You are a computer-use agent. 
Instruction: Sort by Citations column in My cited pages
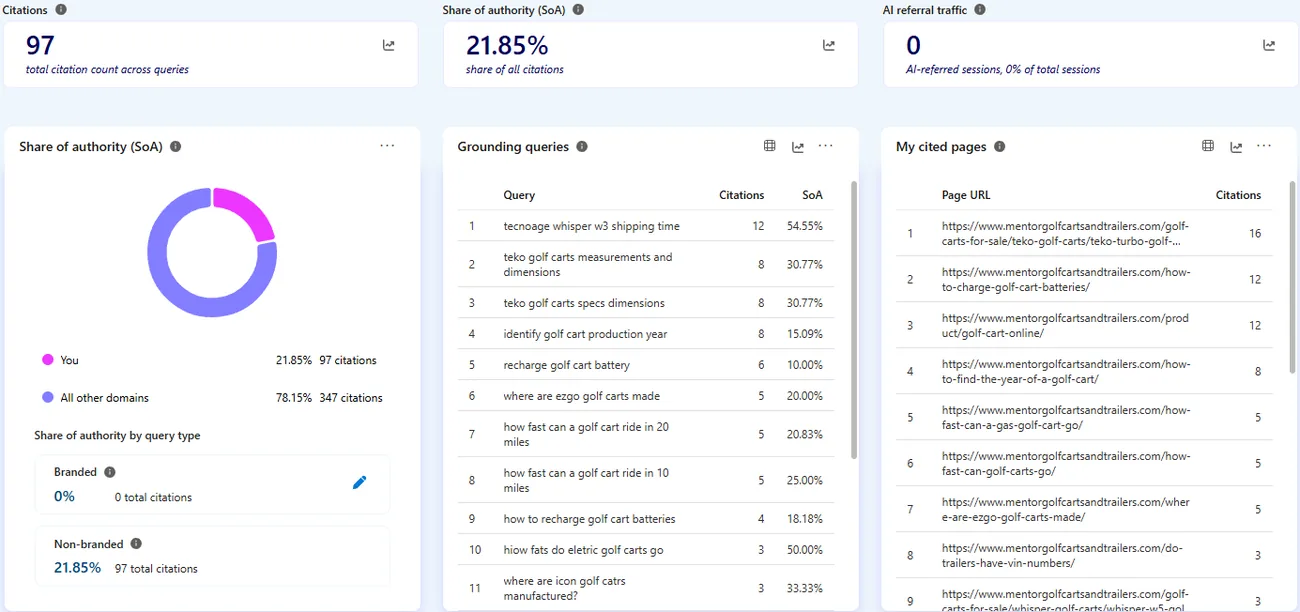(1238, 195)
